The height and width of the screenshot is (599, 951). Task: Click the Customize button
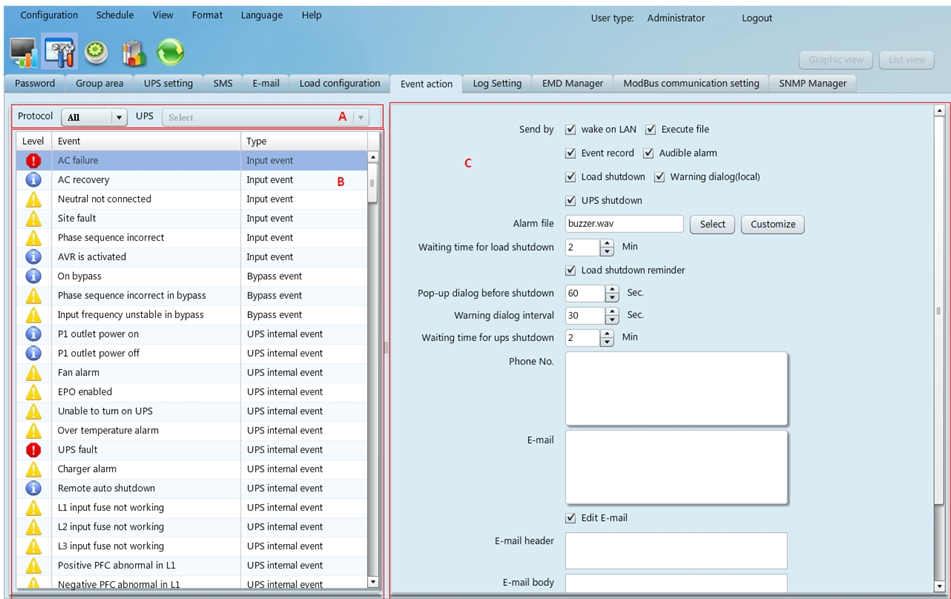773,224
